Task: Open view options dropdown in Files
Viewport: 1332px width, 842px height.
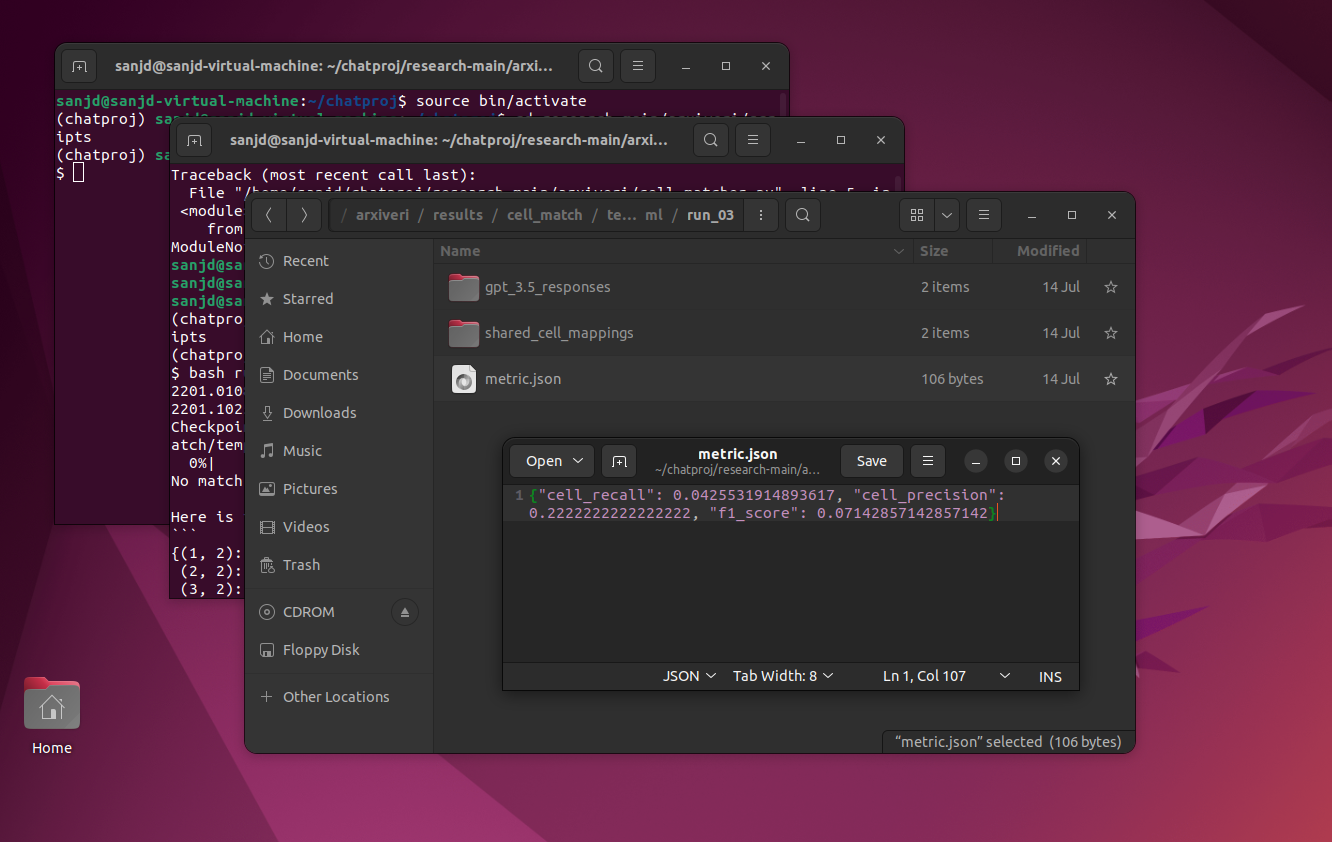Action: (x=947, y=215)
